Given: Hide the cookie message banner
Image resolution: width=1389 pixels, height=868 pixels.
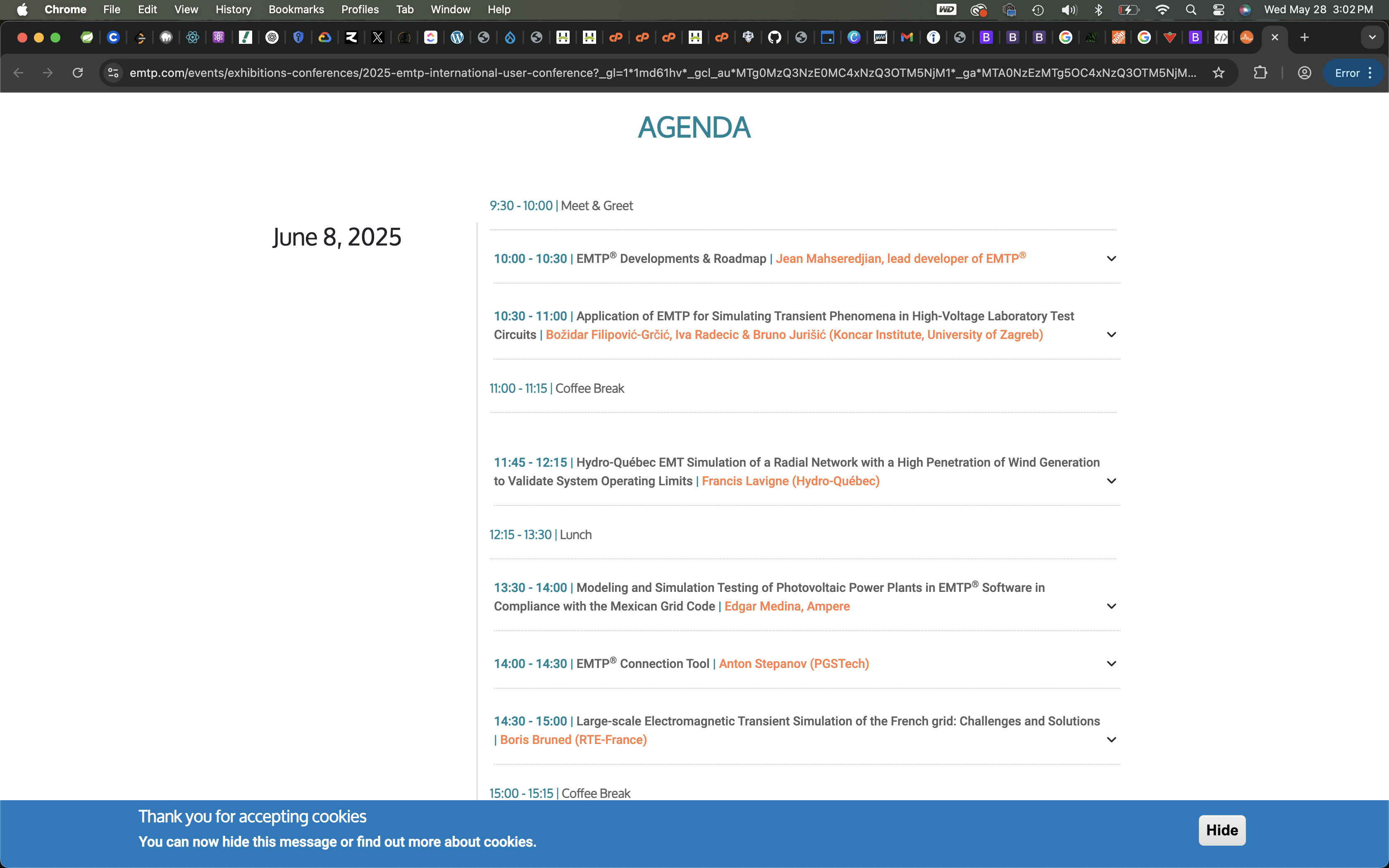Looking at the screenshot, I should click(1222, 830).
